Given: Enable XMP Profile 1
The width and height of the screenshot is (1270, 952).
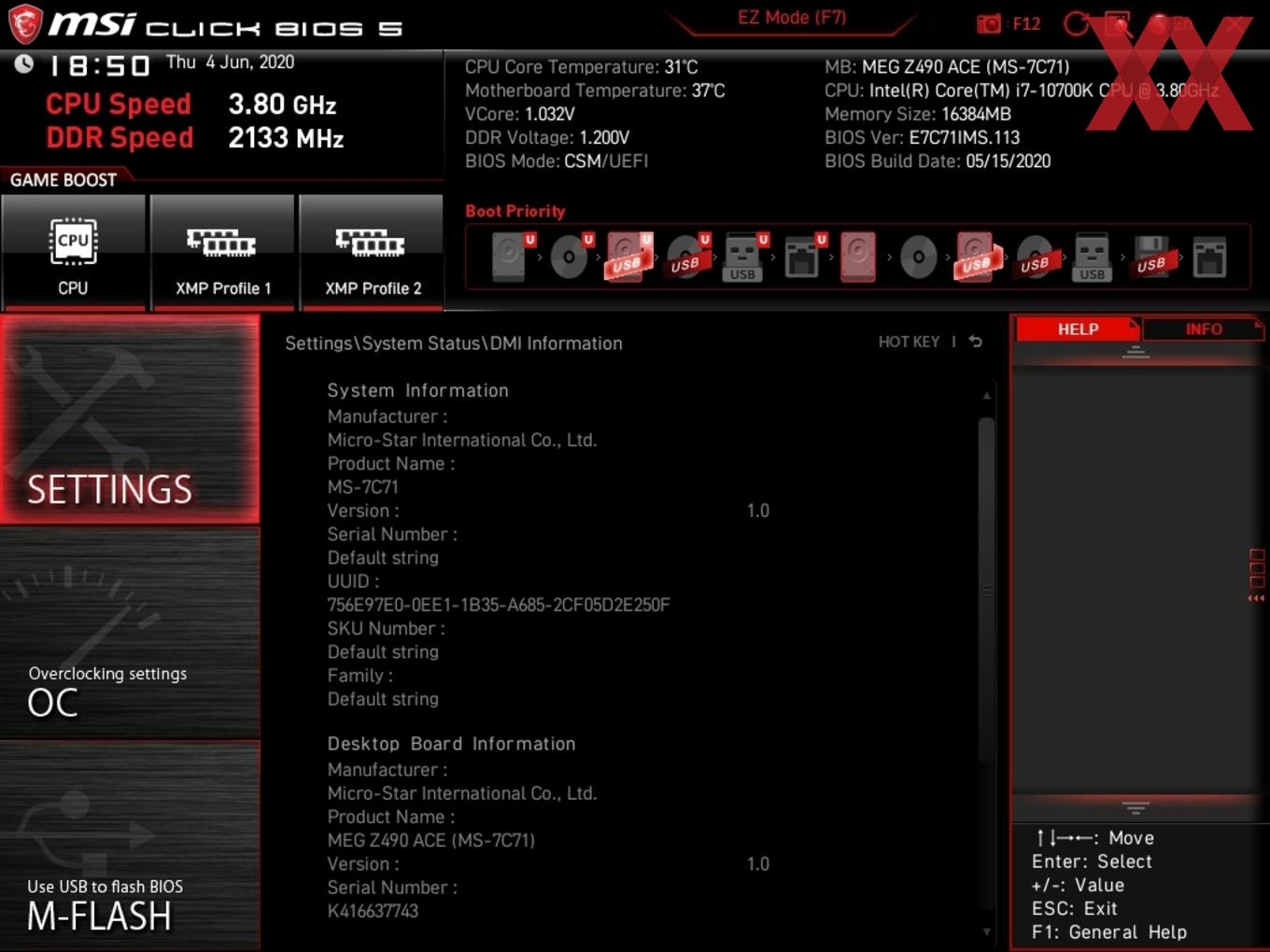Looking at the screenshot, I should point(222,252).
